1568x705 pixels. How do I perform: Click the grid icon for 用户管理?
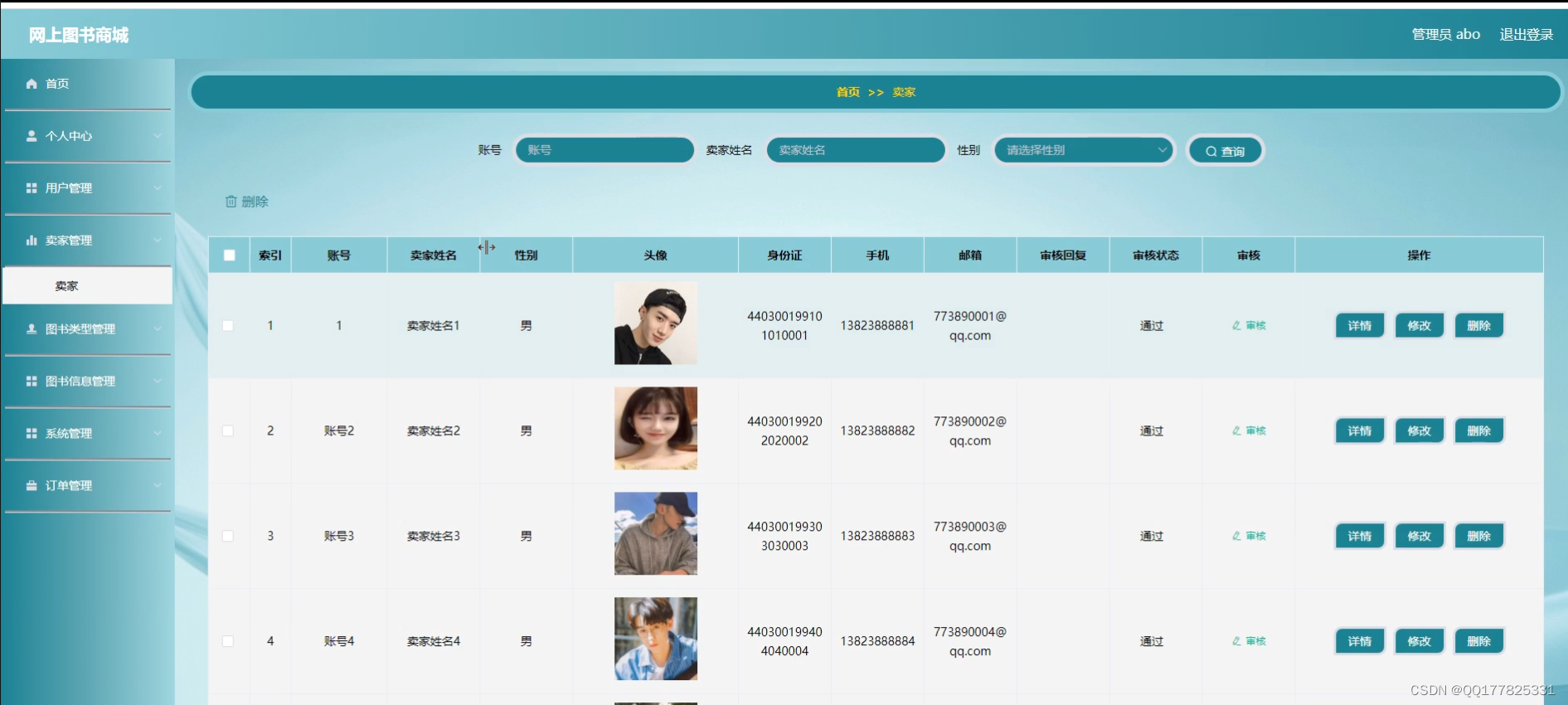(32, 188)
